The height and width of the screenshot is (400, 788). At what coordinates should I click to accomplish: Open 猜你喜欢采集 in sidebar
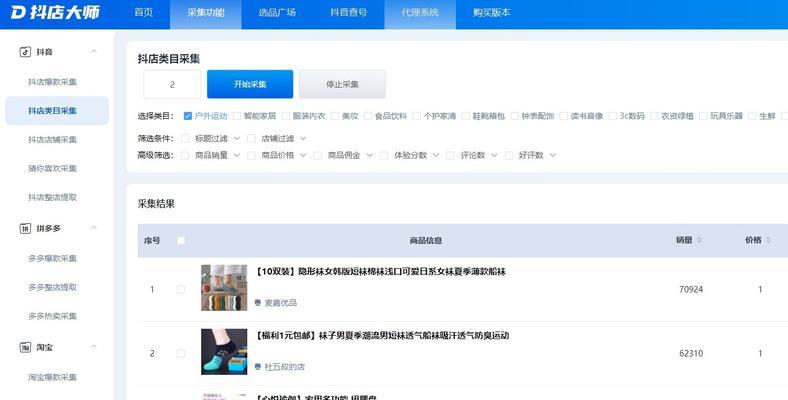(x=52, y=168)
